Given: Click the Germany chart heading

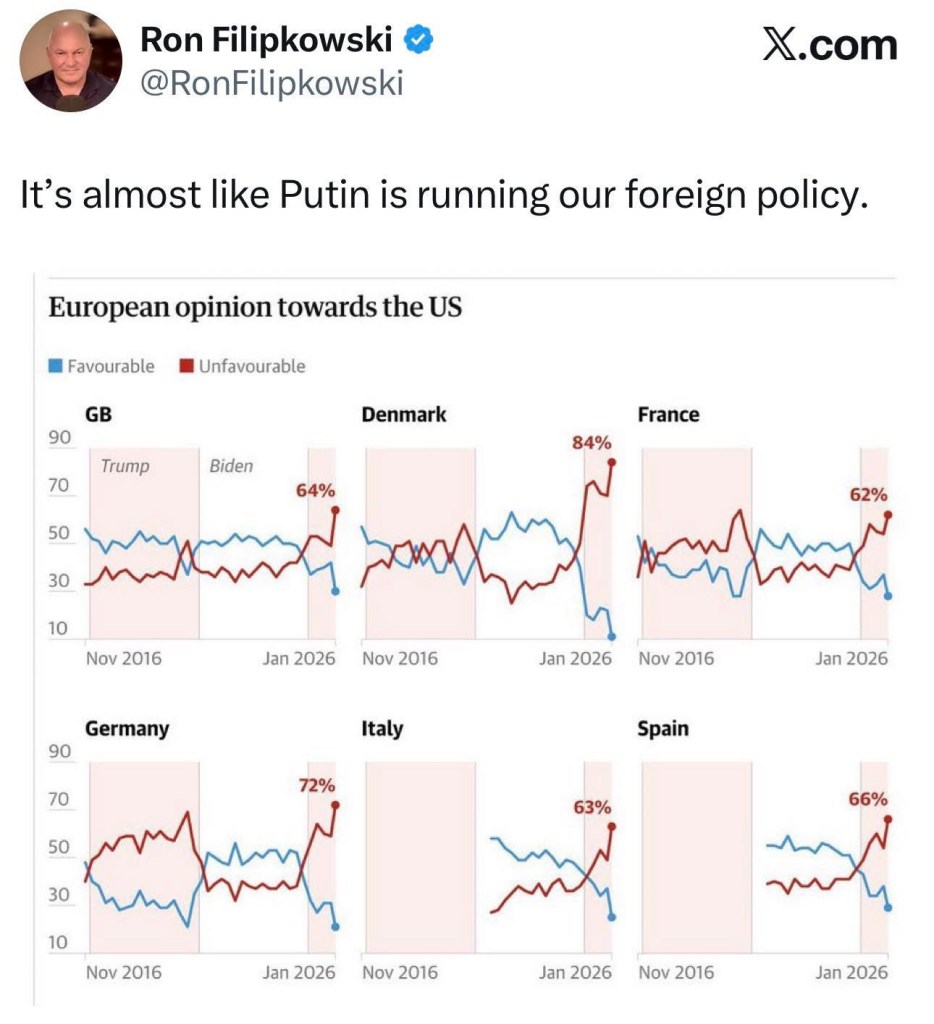Looking at the screenshot, I should coord(127,728).
